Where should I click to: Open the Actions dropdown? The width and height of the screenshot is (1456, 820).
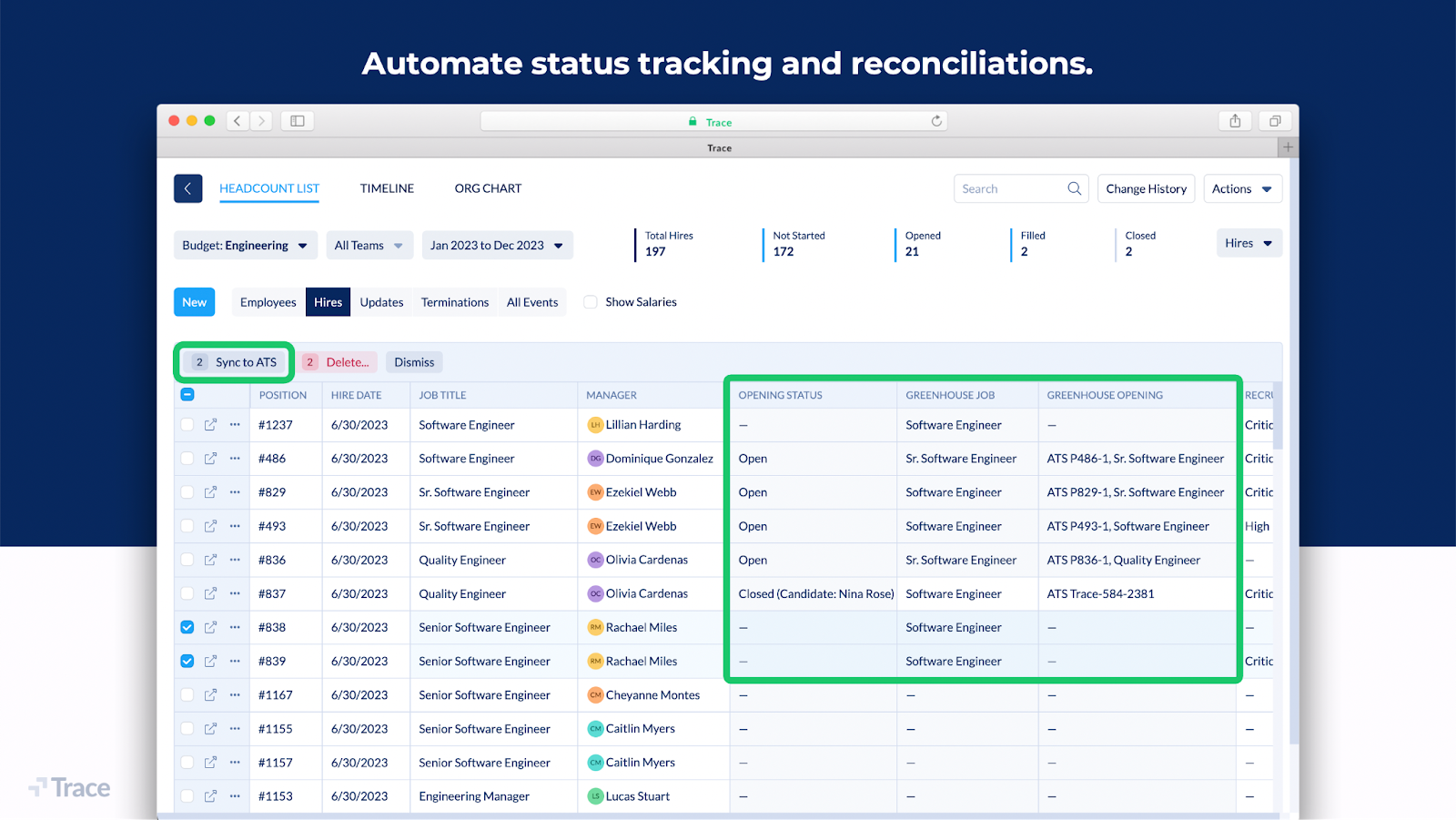1242,188
